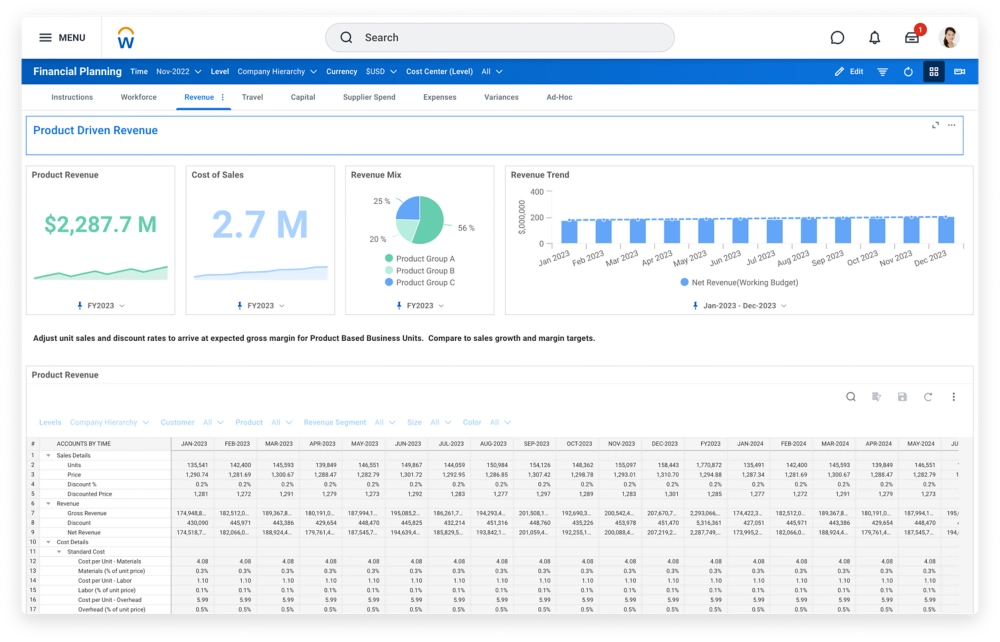Switch to the Supplier Spend tab

[x=369, y=97]
